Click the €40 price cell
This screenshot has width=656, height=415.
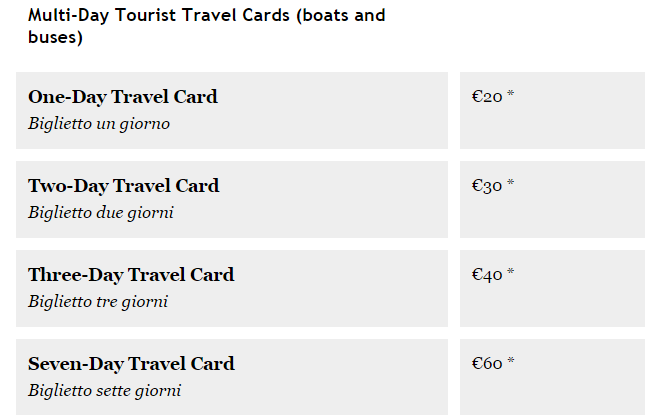coord(552,289)
